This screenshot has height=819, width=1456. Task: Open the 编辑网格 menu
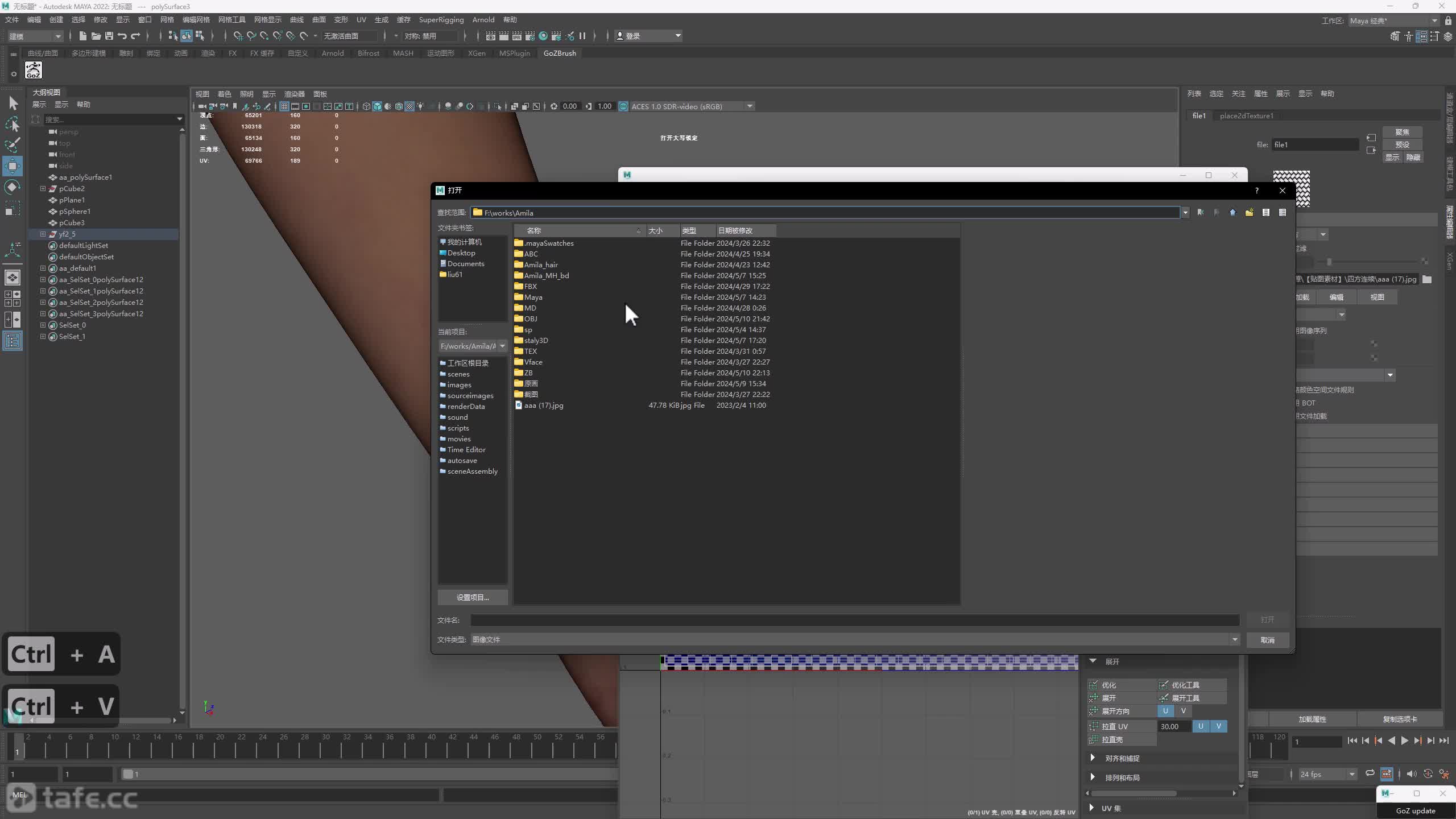click(196, 19)
